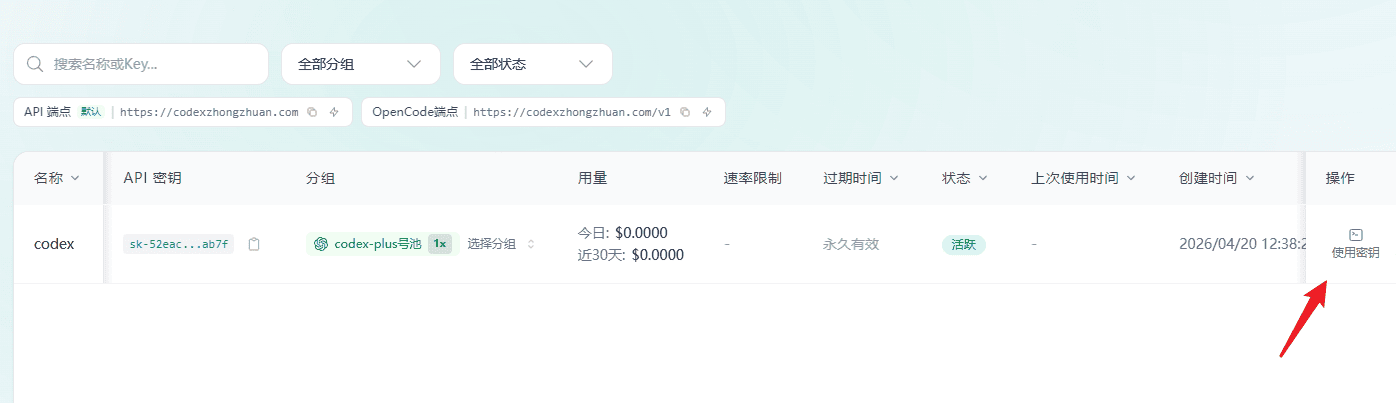Click the OpenAI logo in codex-plus号池 tag
1396x403 pixels.
click(x=321, y=244)
